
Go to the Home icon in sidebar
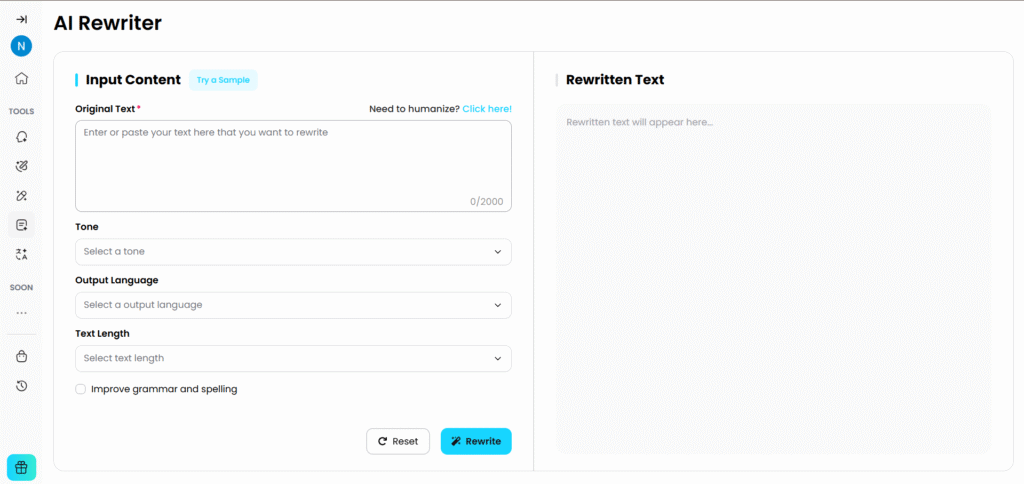click(x=22, y=78)
